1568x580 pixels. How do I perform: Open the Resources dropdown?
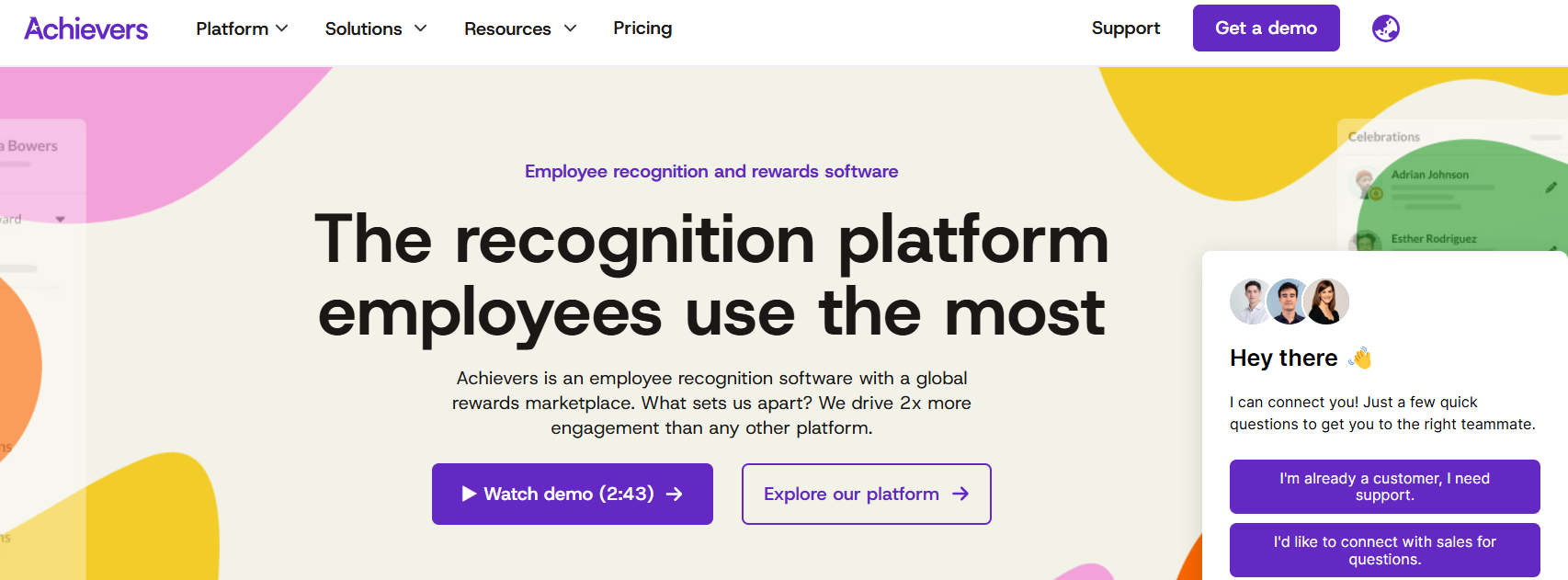click(519, 28)
